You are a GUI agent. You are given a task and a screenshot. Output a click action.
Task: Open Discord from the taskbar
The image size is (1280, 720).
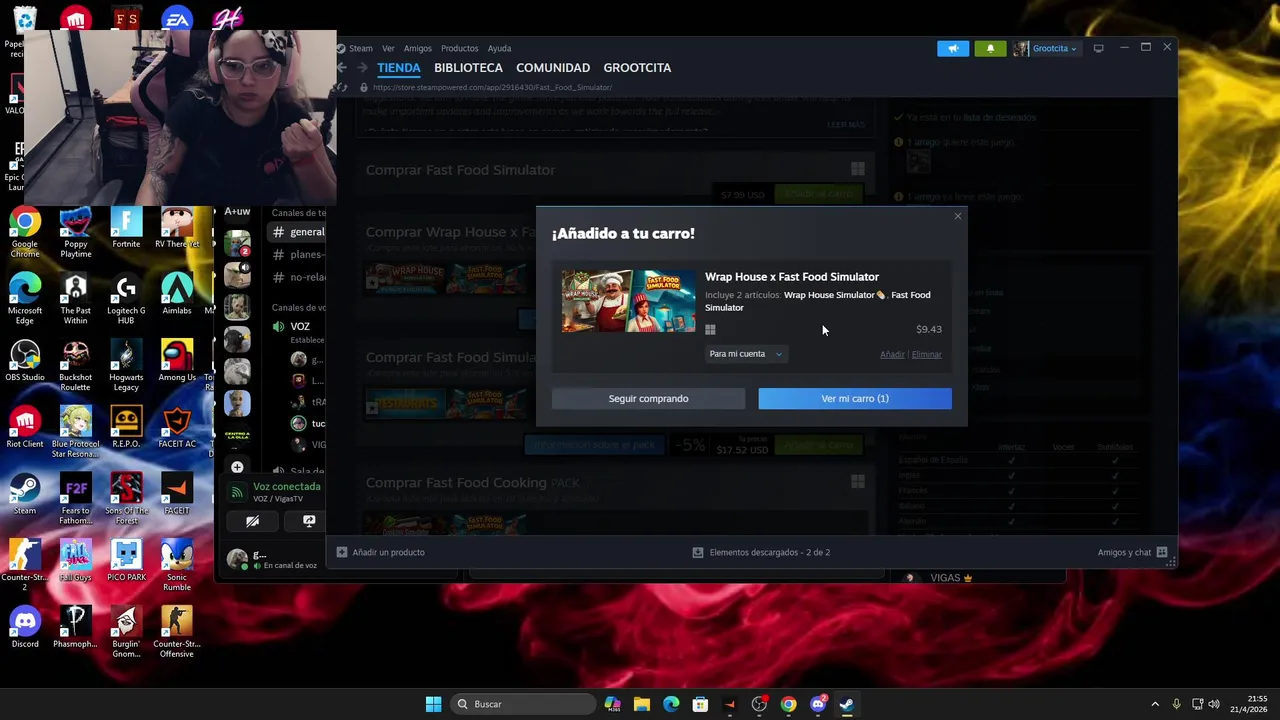click(x=818, y=704)
